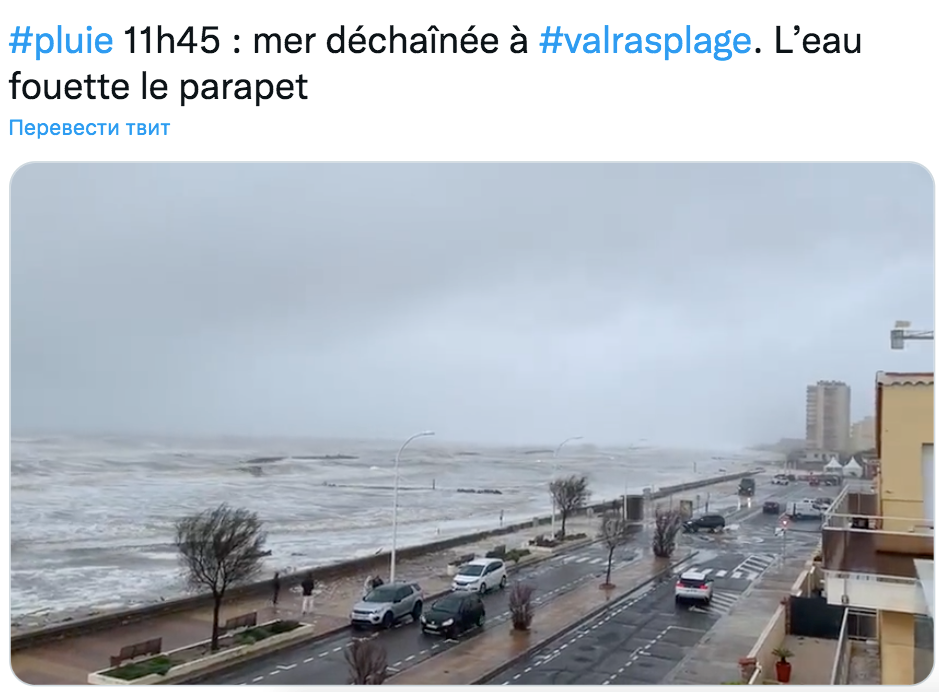Viewport: 939px width, 692px height.
Task: Click the white tents in the distance
Action: tap(842, 466)
